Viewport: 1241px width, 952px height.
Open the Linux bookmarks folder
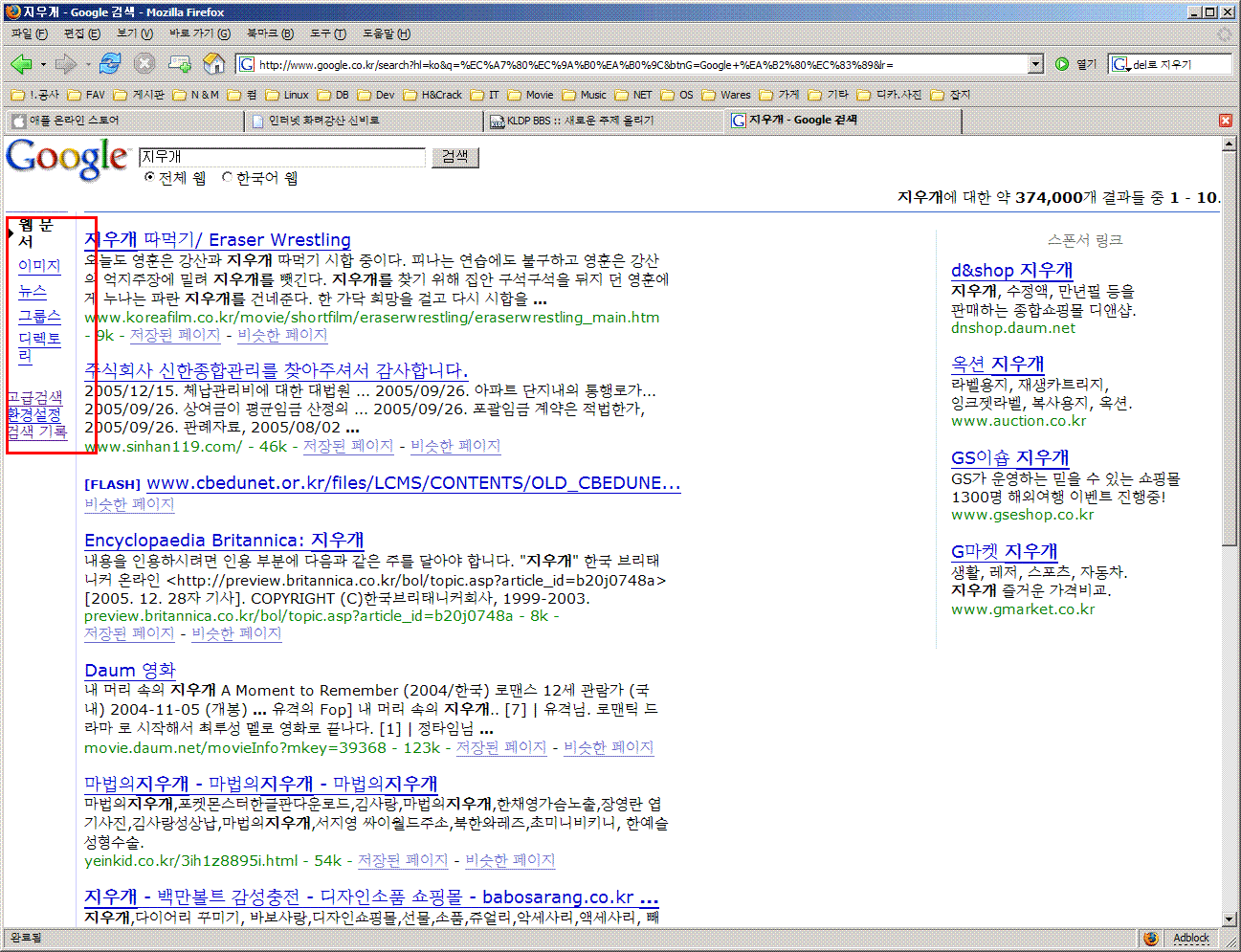pos(287,95)
